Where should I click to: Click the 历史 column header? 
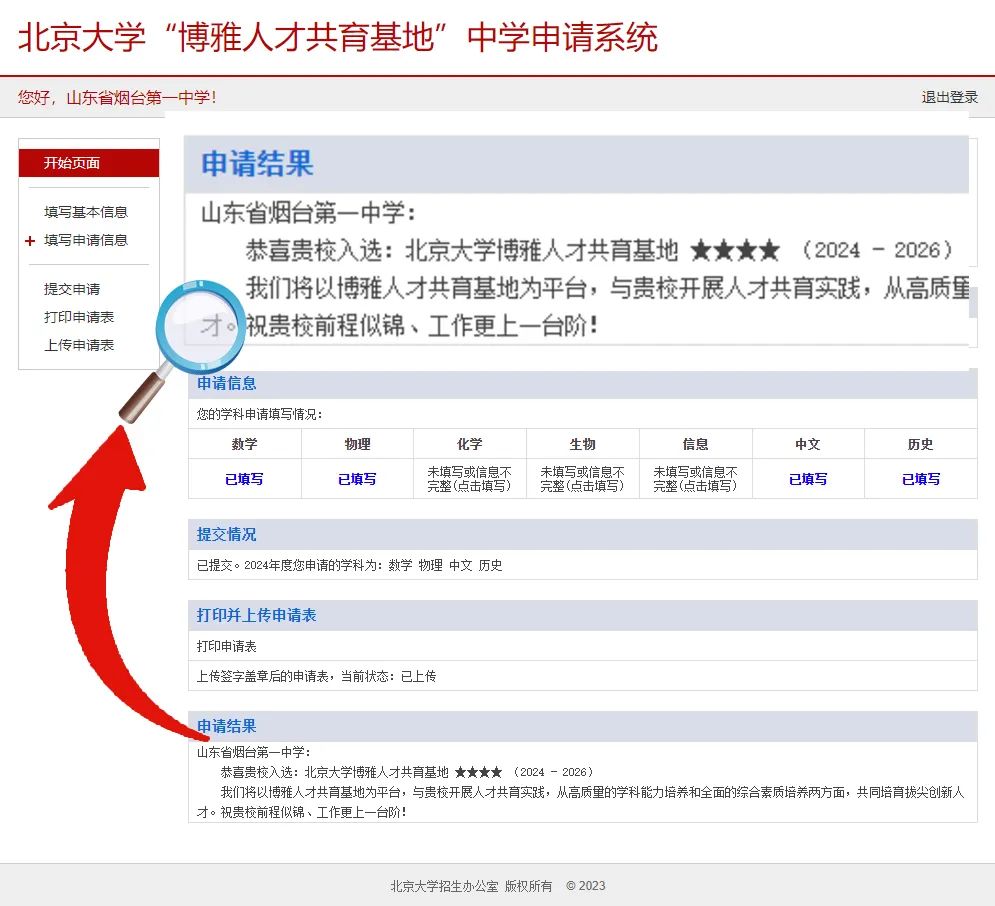tap(921, 444)
